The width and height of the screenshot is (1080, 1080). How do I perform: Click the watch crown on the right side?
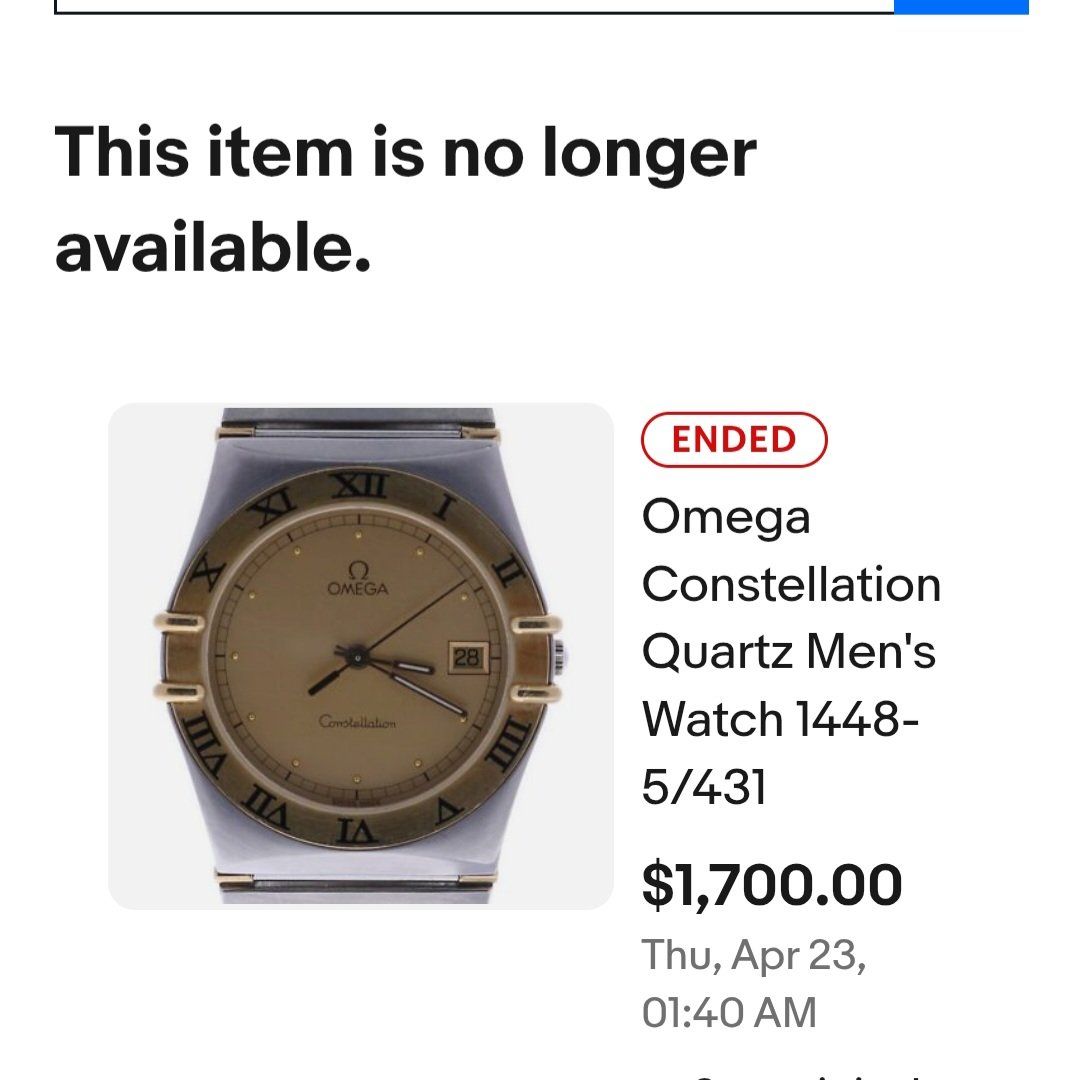[562, 657]
